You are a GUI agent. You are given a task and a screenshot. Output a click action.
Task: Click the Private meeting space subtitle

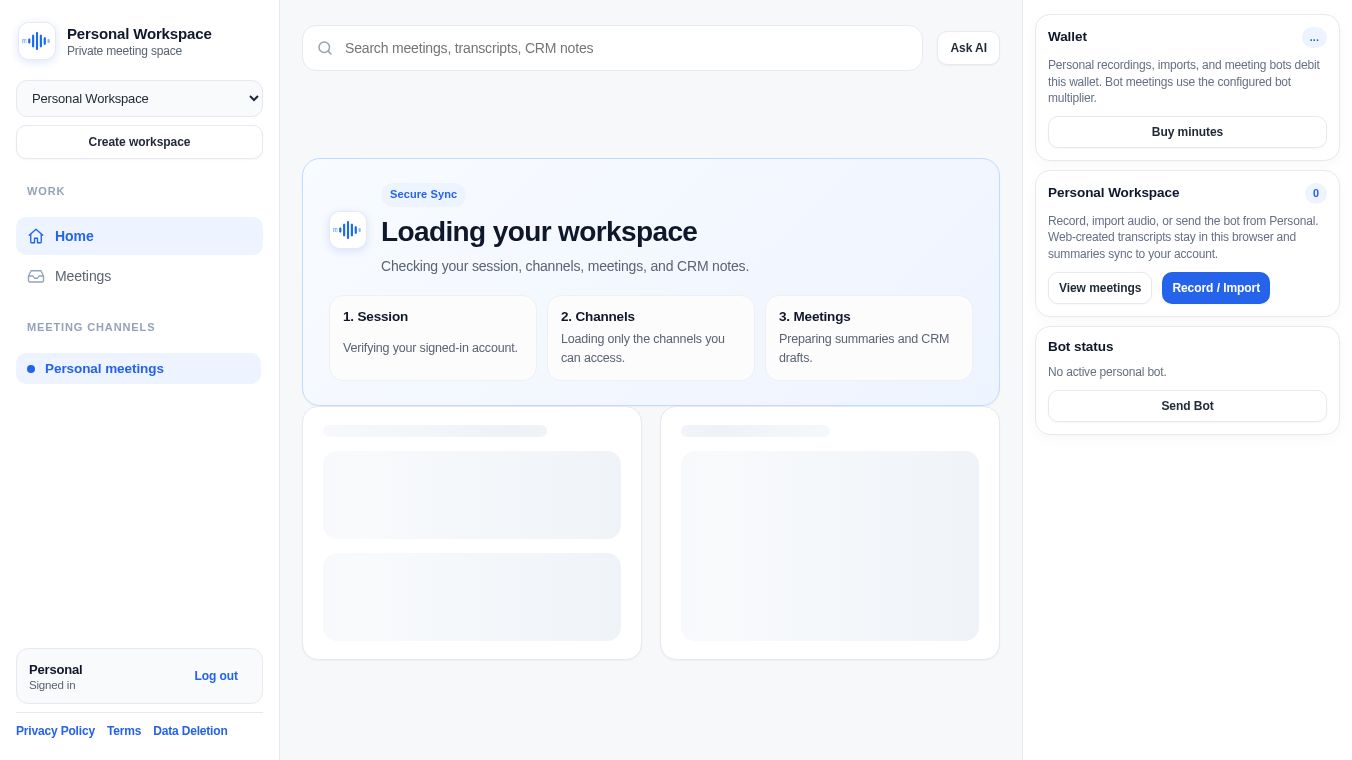point(124,51)
